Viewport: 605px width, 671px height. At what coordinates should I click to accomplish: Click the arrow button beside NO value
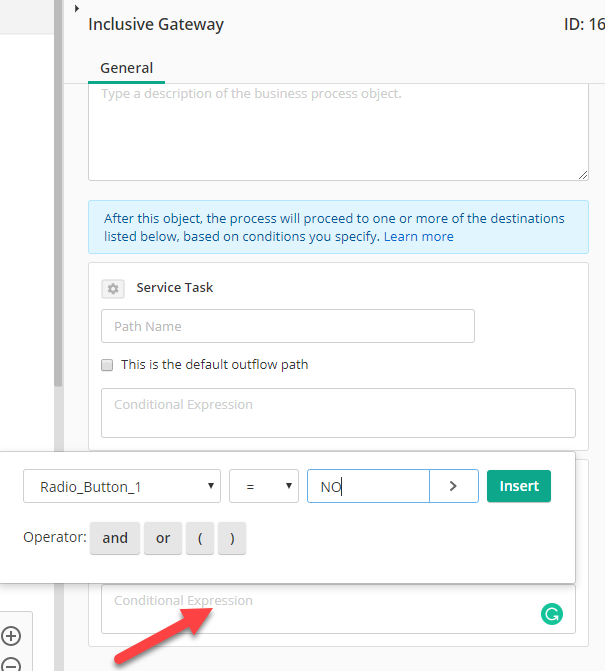tap(454, 486)
